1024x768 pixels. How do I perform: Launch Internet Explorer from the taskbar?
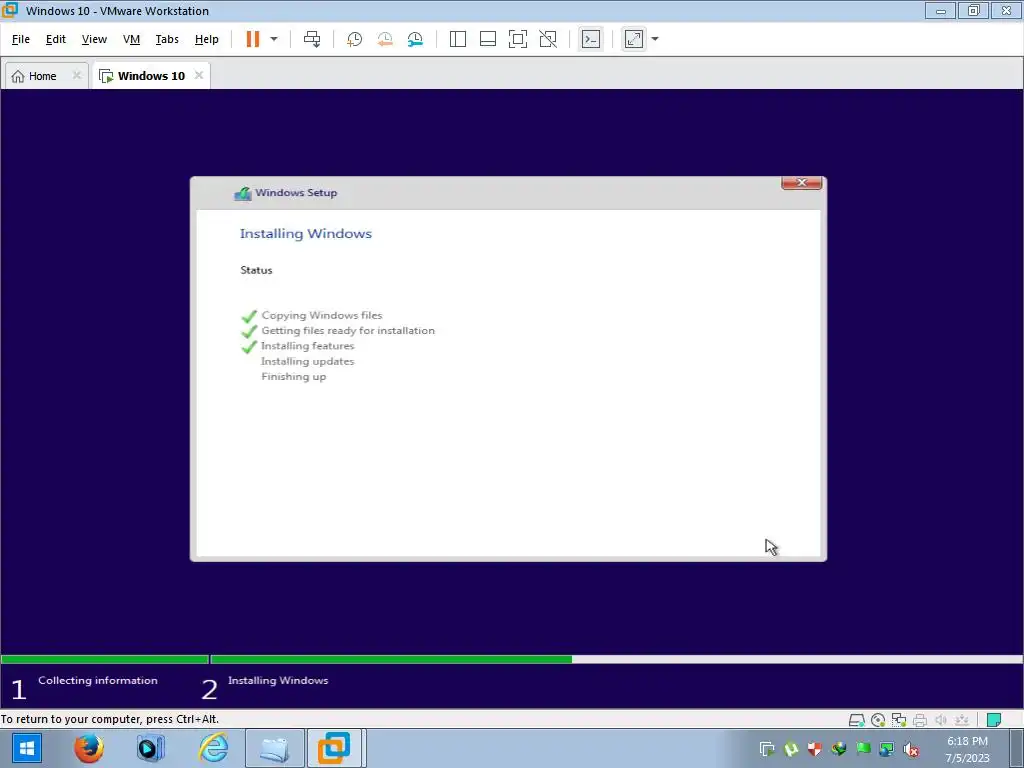(x=214, y=748)
